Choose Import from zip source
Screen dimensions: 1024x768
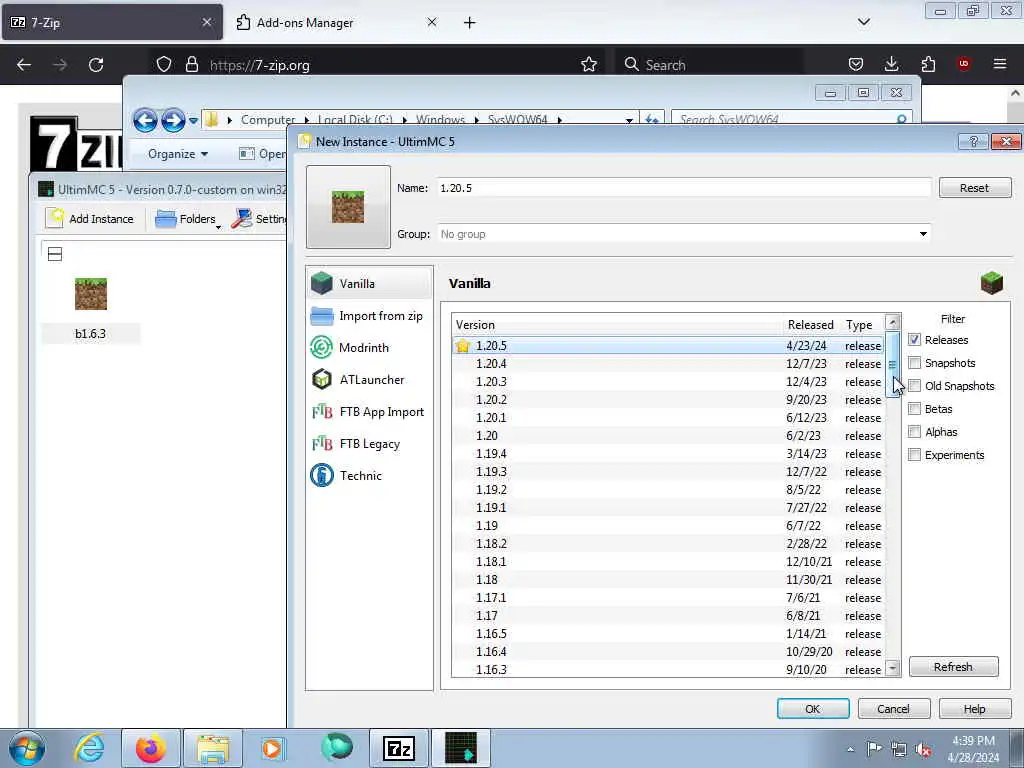point(369,316)
